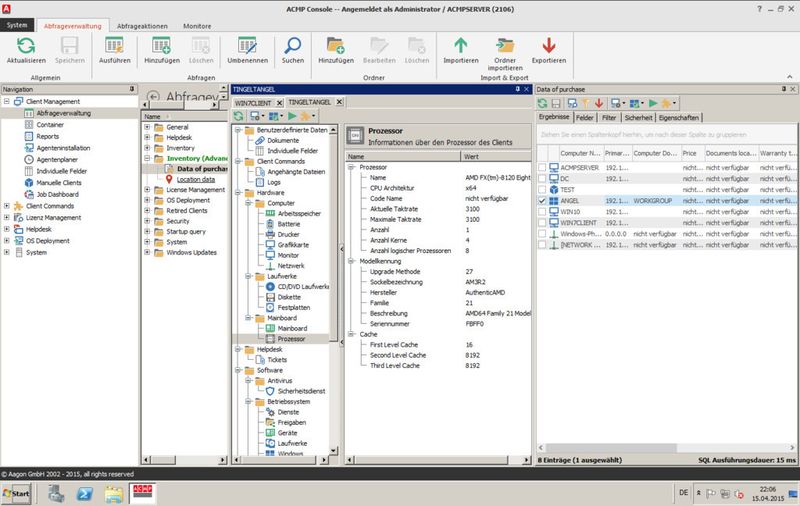The width and height of the screenshot is (800, 506).
Task: Open file explorer from the Windows taskbar
Action: 114,494
